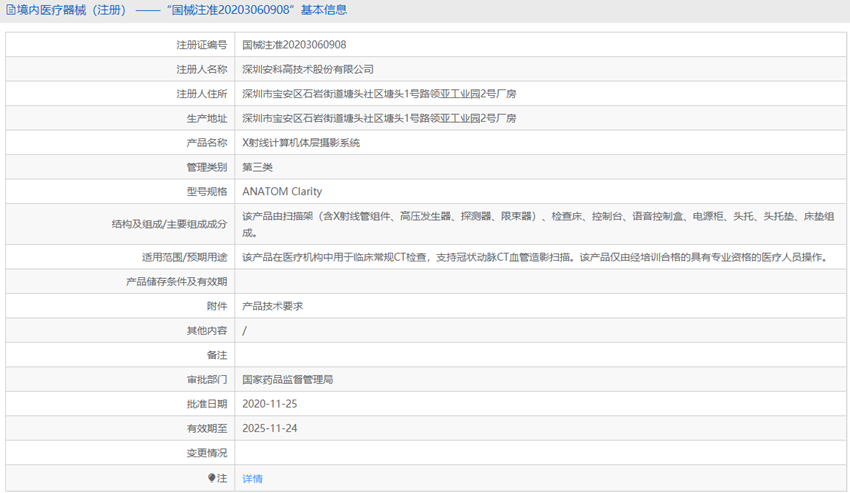Click the label 适用范围/预期用途

[x=185, y=257]
